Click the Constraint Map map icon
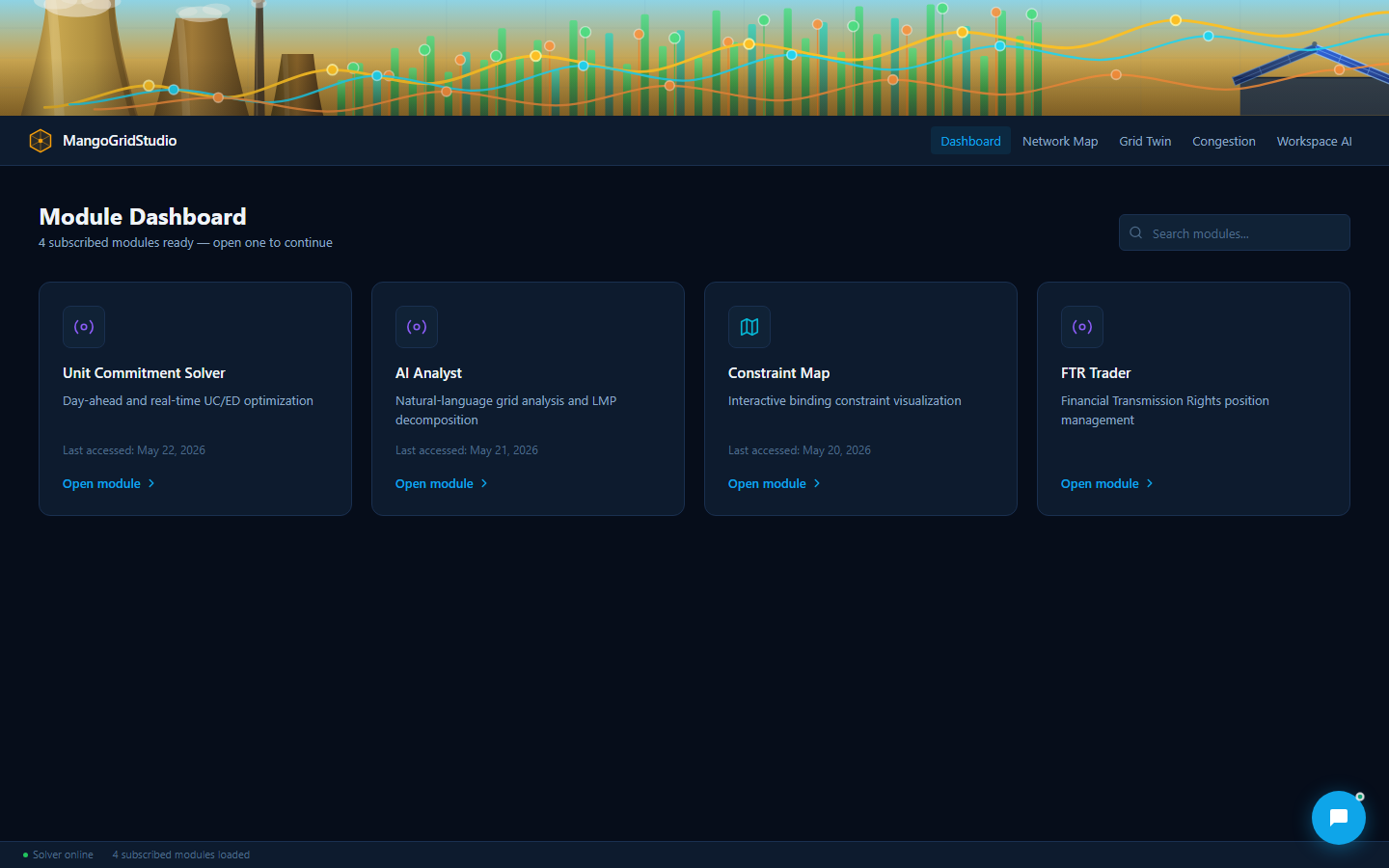The width and height of the screenshot is (1389, 868). (749, 327)
